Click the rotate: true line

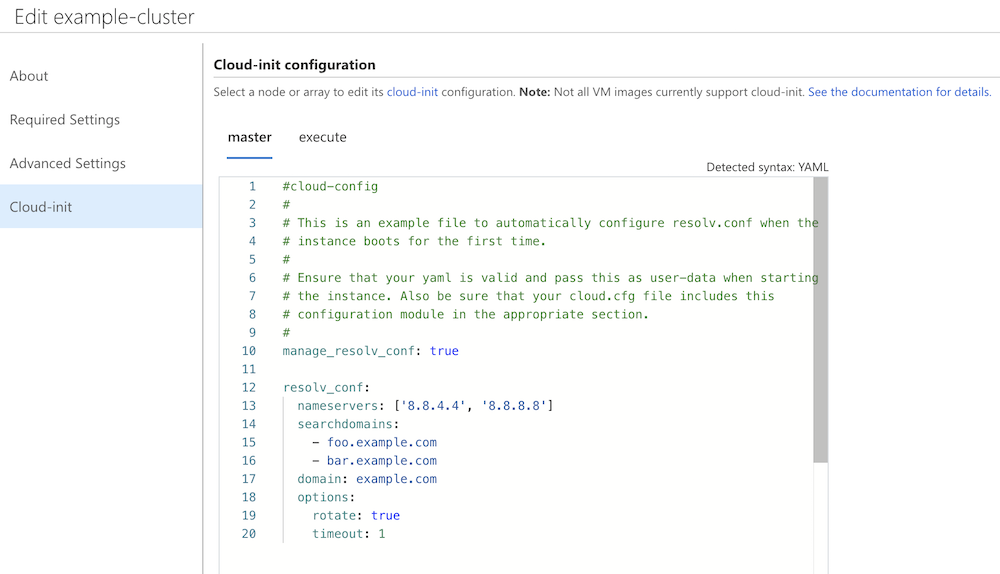coord(356,515)
